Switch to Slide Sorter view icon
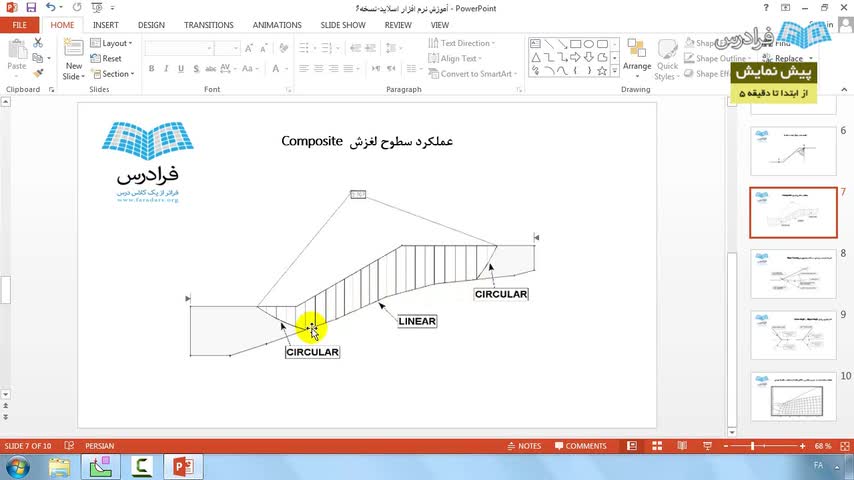Viewport: 854px width, 480px height. point(657,446)
